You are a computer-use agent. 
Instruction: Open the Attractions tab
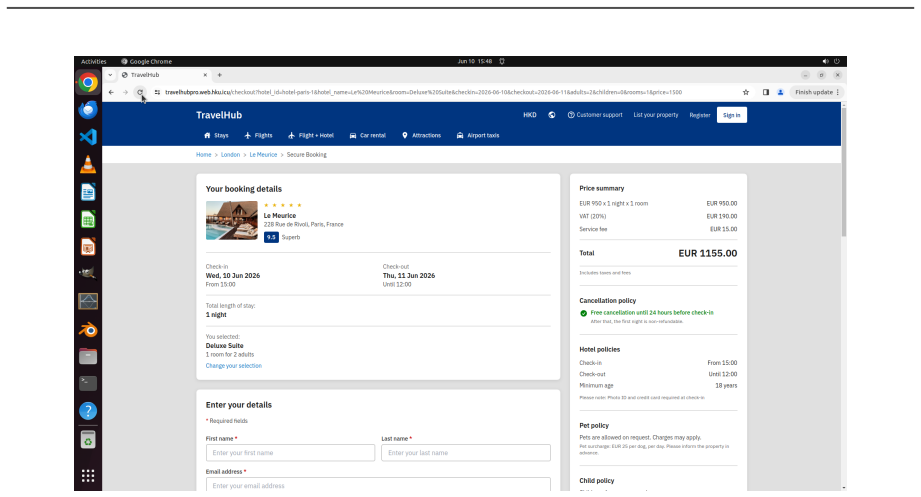coord(421,135)
